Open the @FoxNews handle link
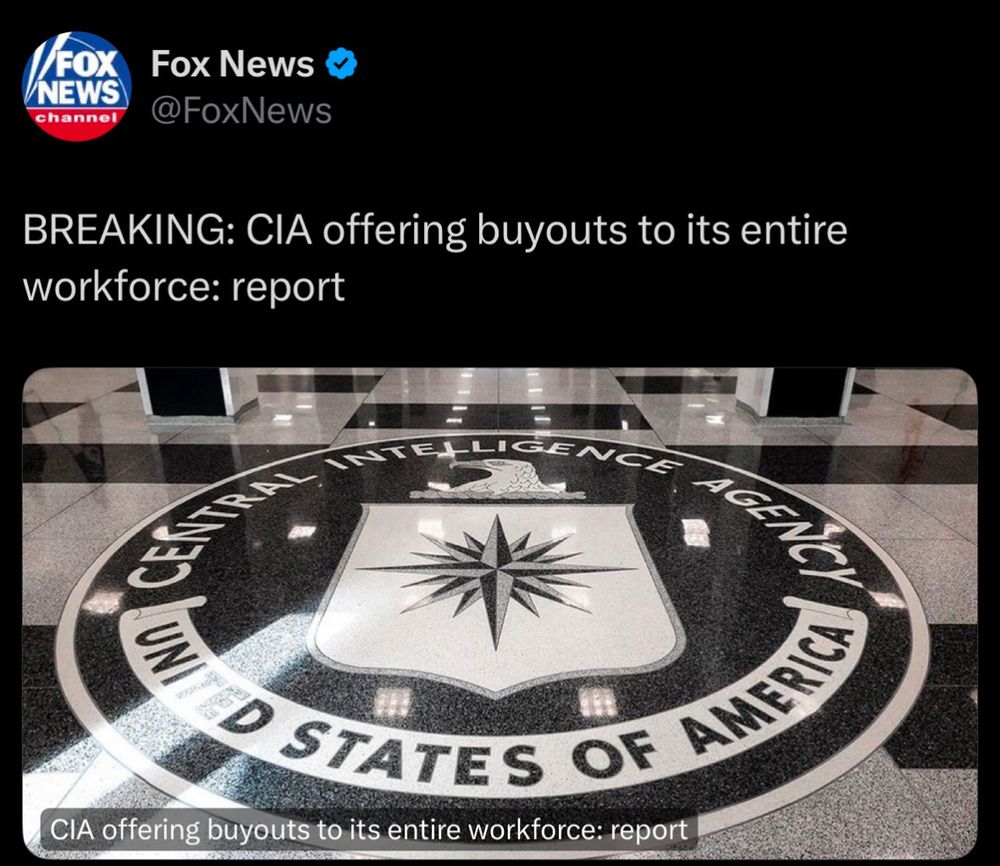Viewport: 1000px width, 866px height. (241, 111)
